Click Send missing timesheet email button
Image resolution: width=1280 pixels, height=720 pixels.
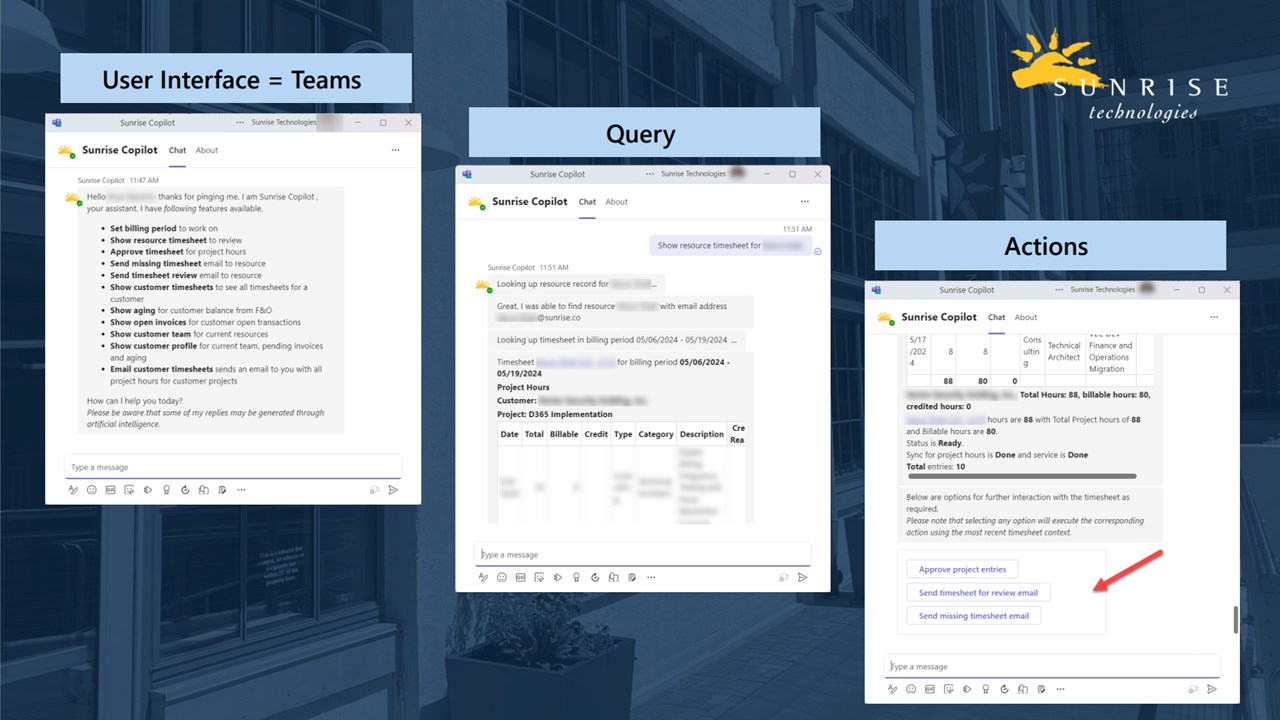[x=974, y=616]
